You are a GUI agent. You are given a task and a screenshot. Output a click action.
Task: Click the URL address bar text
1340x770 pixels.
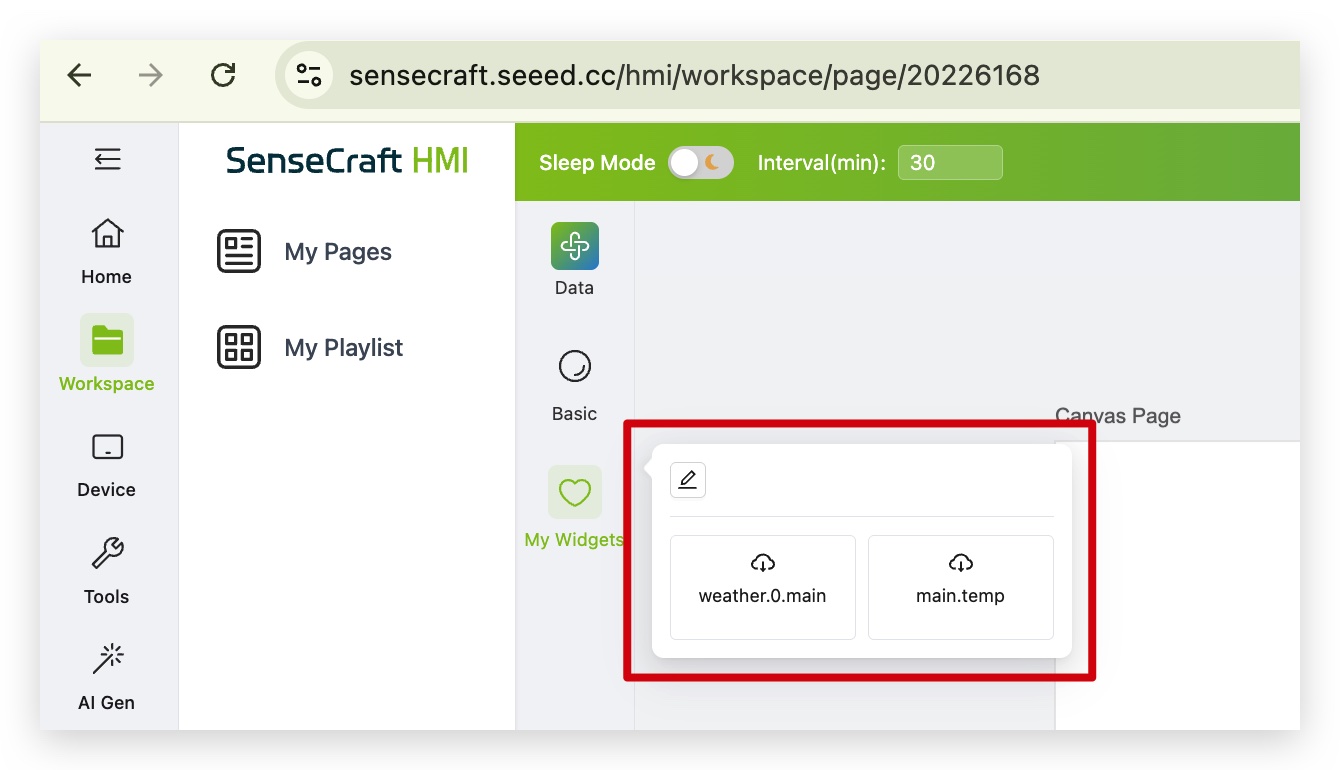[x=694, y=75]
